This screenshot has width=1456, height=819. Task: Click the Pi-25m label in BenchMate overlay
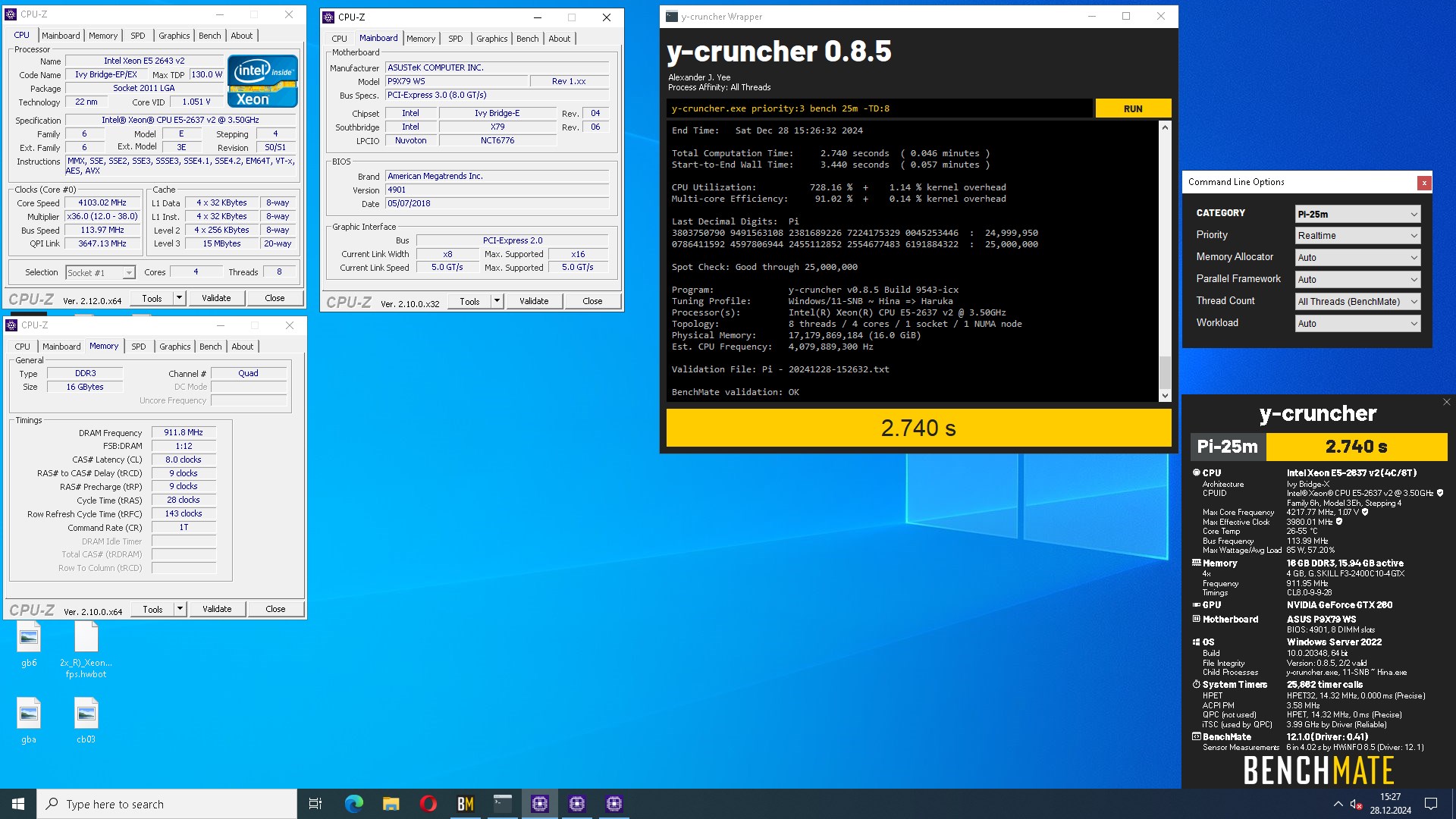point(1227,447)
